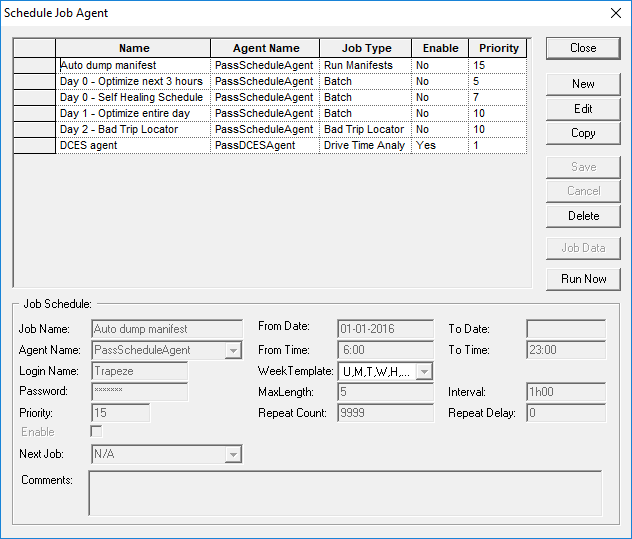The height and width of the screenshot is (539, 632).
Task: Click the Priority field in Job Schedule
Action: (x=121, y=413)
